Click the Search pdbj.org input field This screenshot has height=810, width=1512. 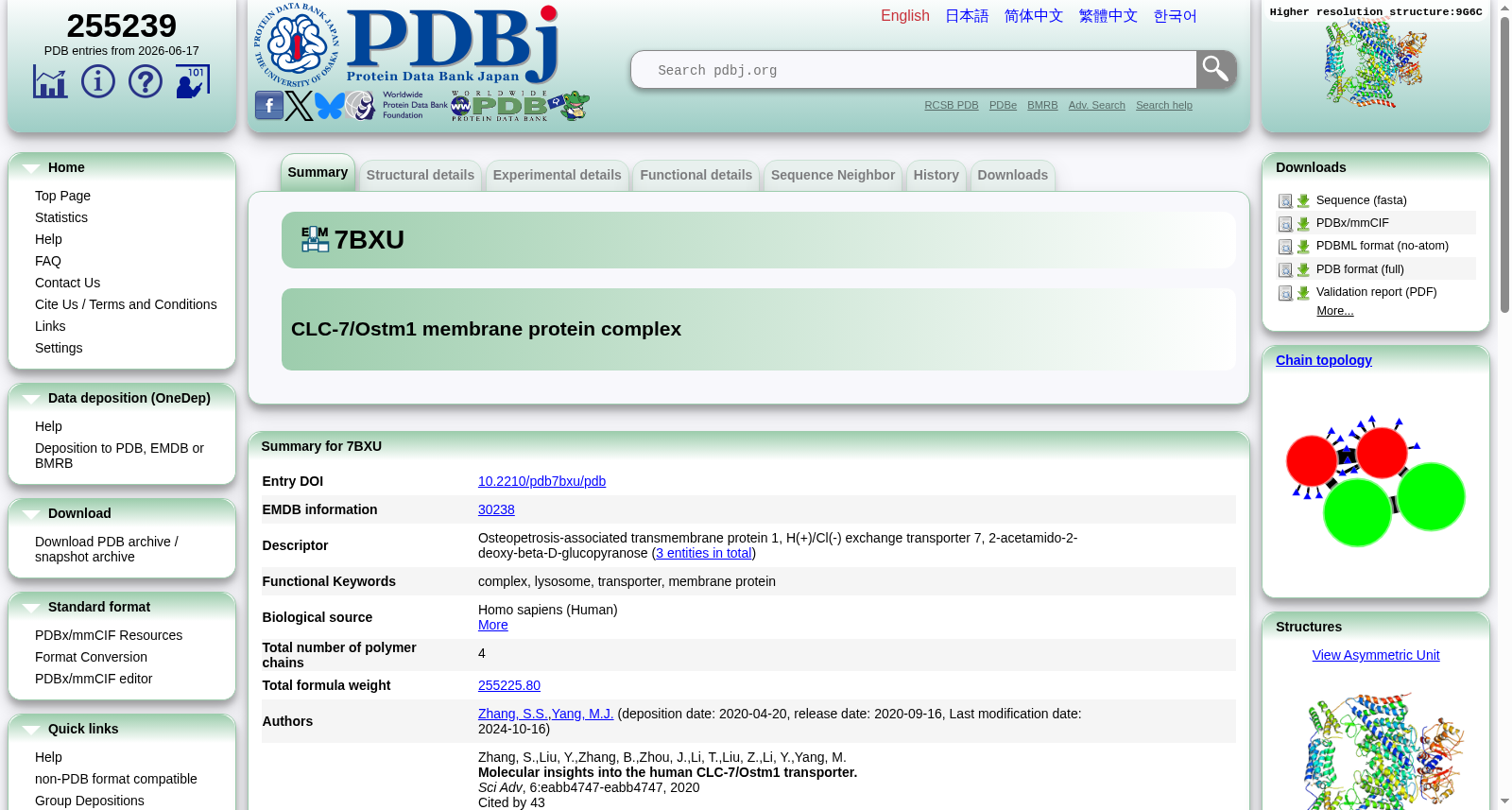tap(914, 70)
